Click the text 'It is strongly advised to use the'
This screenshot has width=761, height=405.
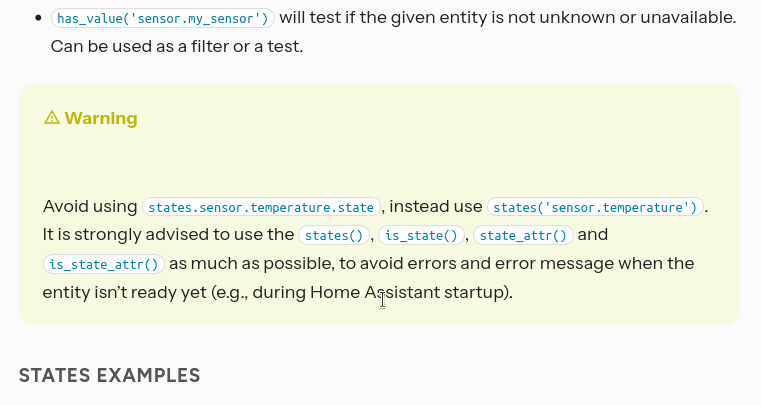(167, 236)
